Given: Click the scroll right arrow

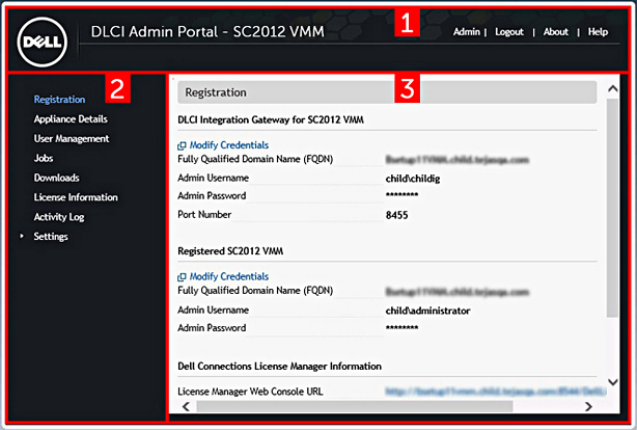Looking at the screenshot, I should (x=588, y=406).
